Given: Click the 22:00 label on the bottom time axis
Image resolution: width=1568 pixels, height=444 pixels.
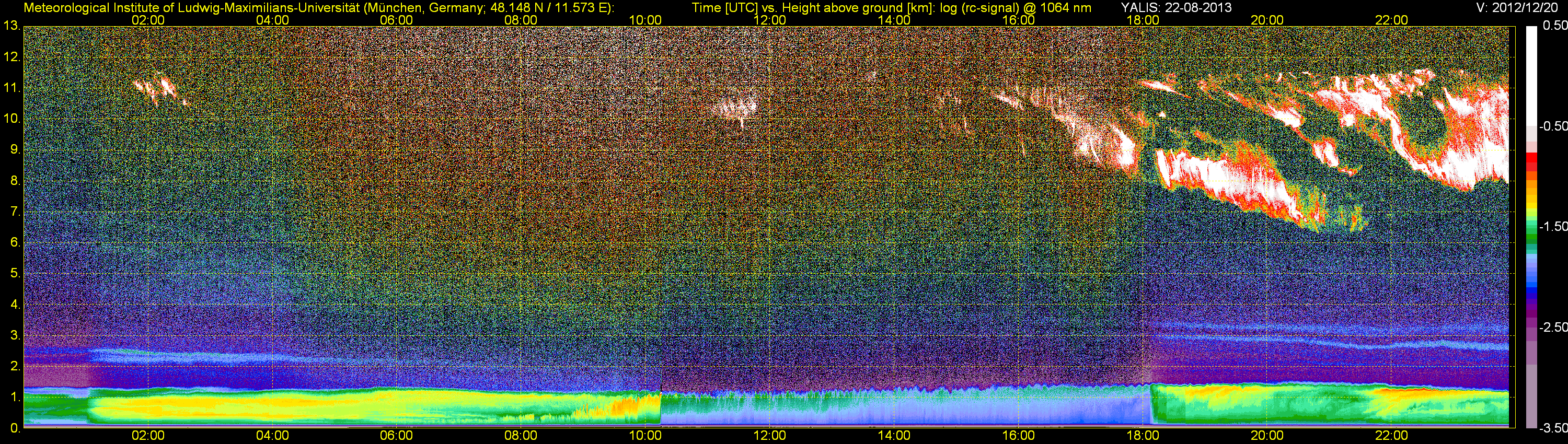Looking at the screenshot, I should (1391, 436).
